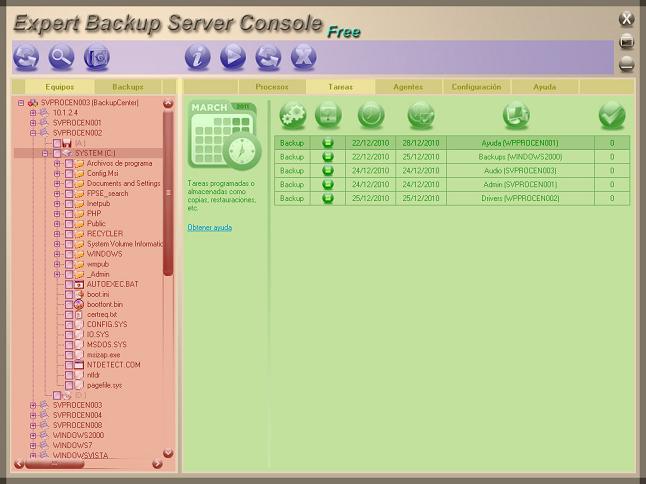
Task: Open the Ayuda tab
Action: 545,87
